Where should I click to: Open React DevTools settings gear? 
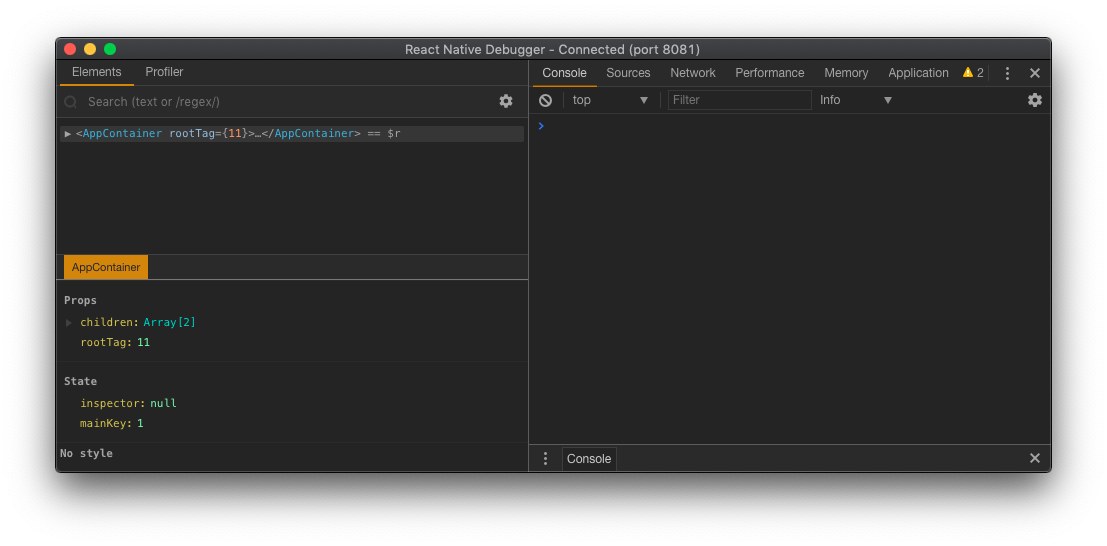506,101
